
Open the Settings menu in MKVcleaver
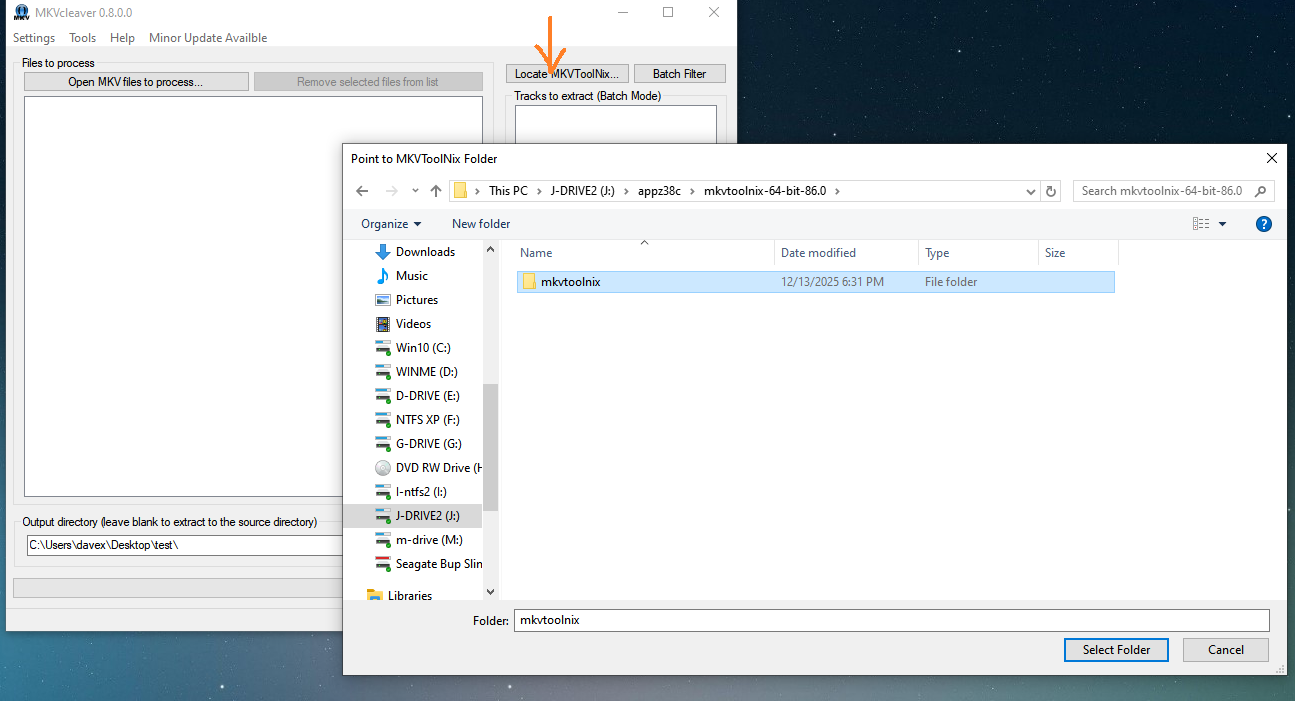point(34,38)
